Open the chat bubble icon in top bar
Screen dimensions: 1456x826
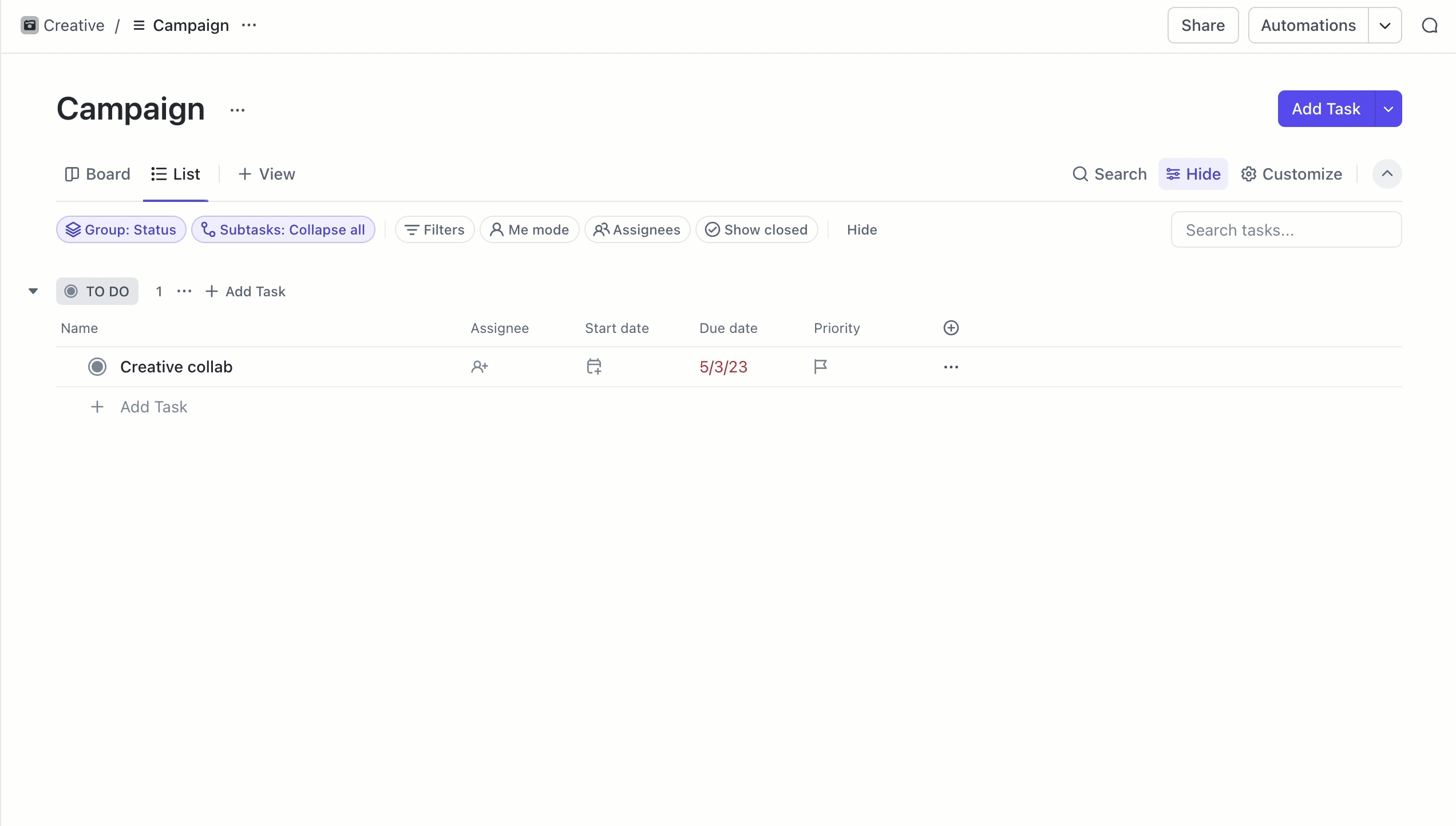click(x=1429, y=26)
